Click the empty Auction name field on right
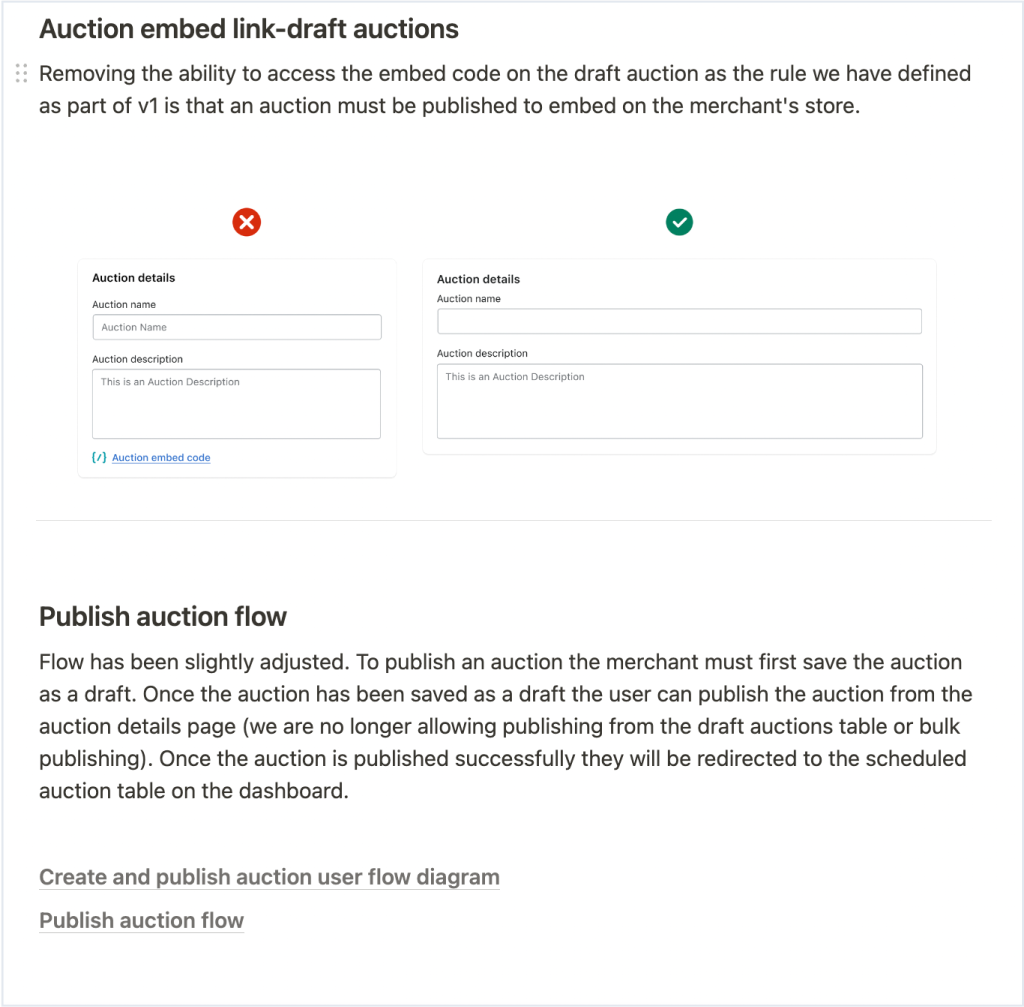 (x=679, y=321)
